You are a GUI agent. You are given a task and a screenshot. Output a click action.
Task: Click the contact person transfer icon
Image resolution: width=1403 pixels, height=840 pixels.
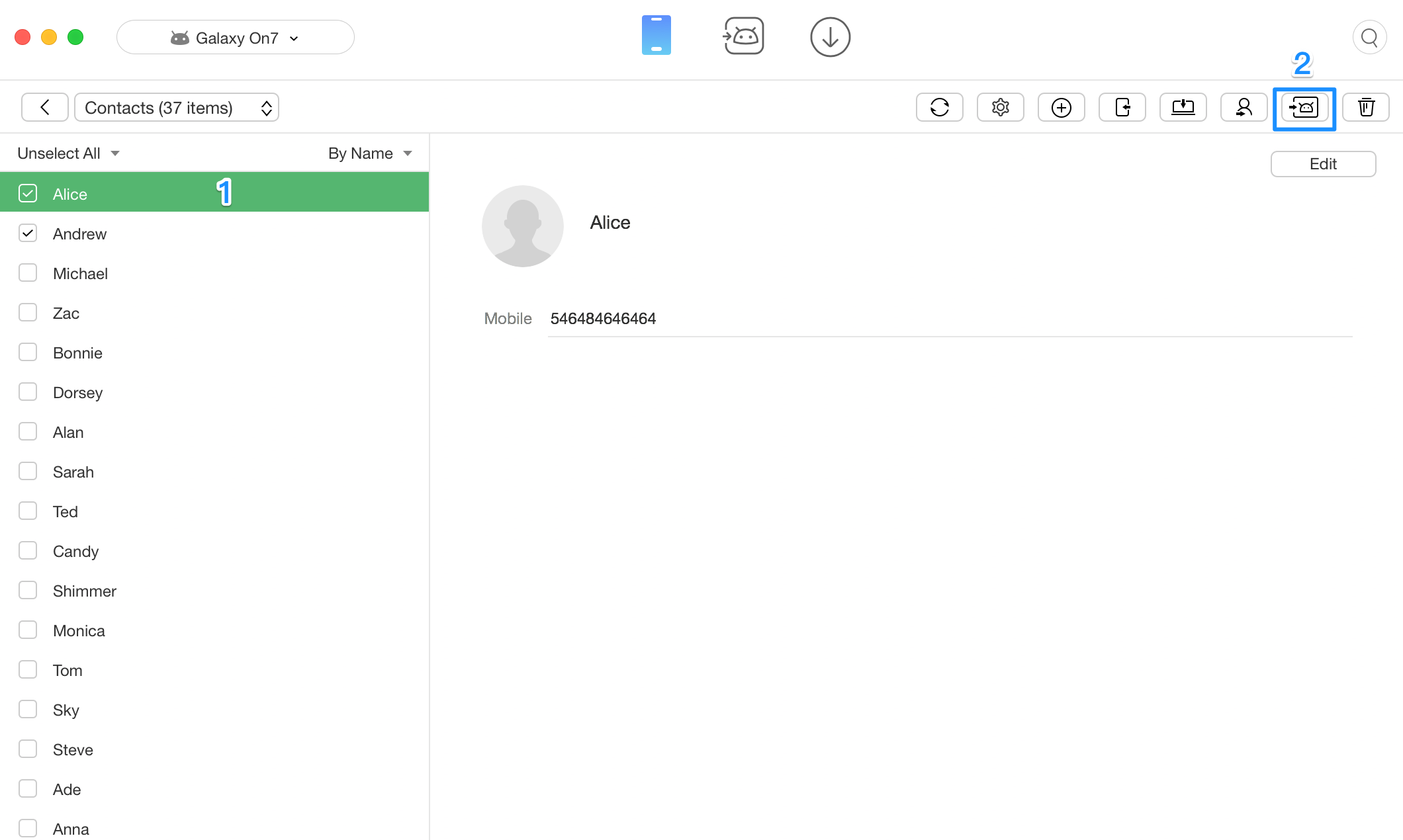coord(1244,107)
